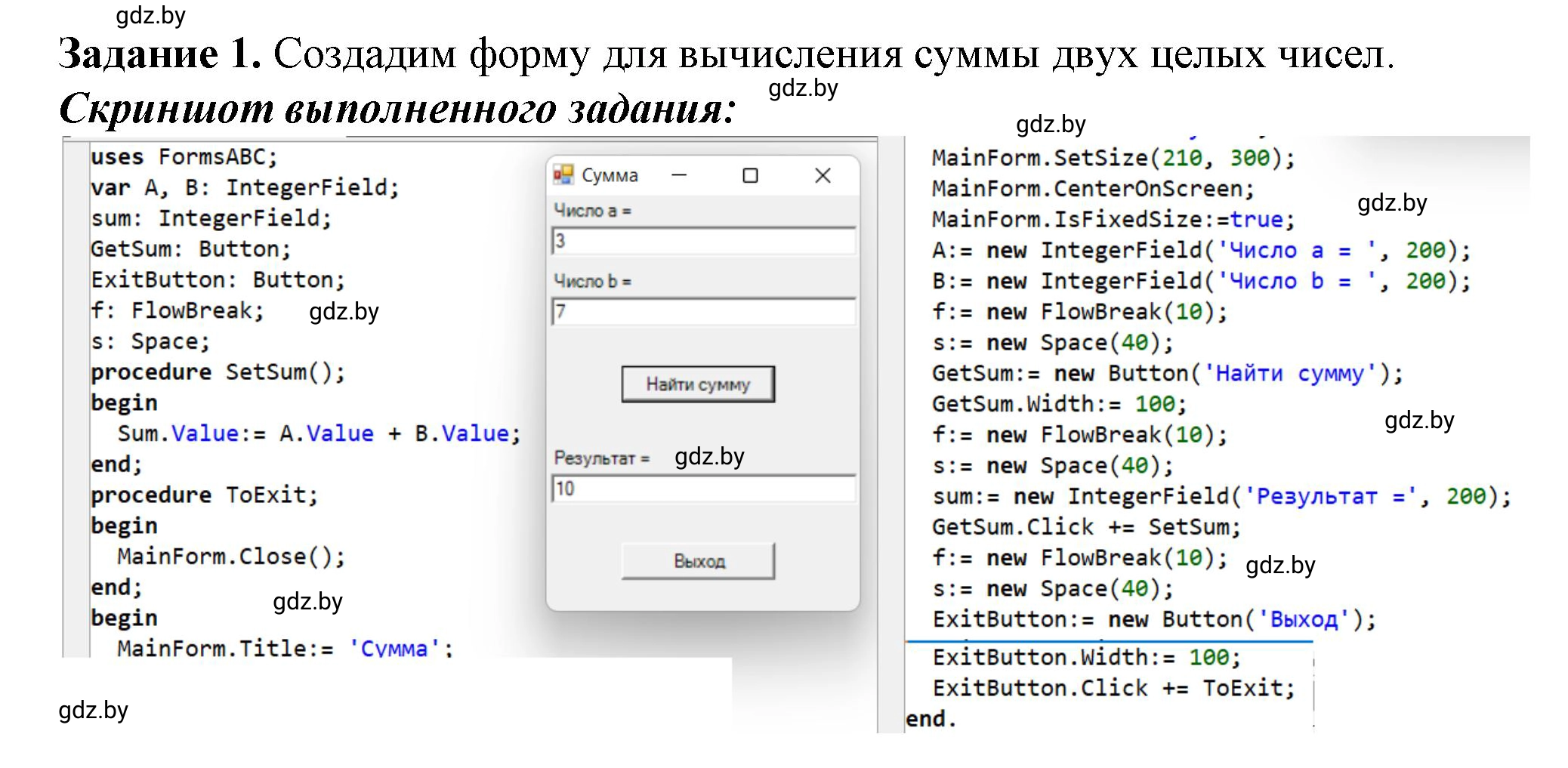Click the 'Число b =' label in the form
Image resolution: width=1568 pixels, height=768 pixels.
point(592,281)
